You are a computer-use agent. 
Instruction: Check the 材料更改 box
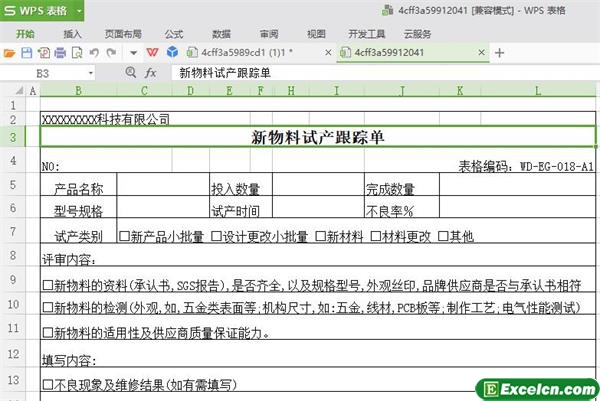[x=376, y=236]
